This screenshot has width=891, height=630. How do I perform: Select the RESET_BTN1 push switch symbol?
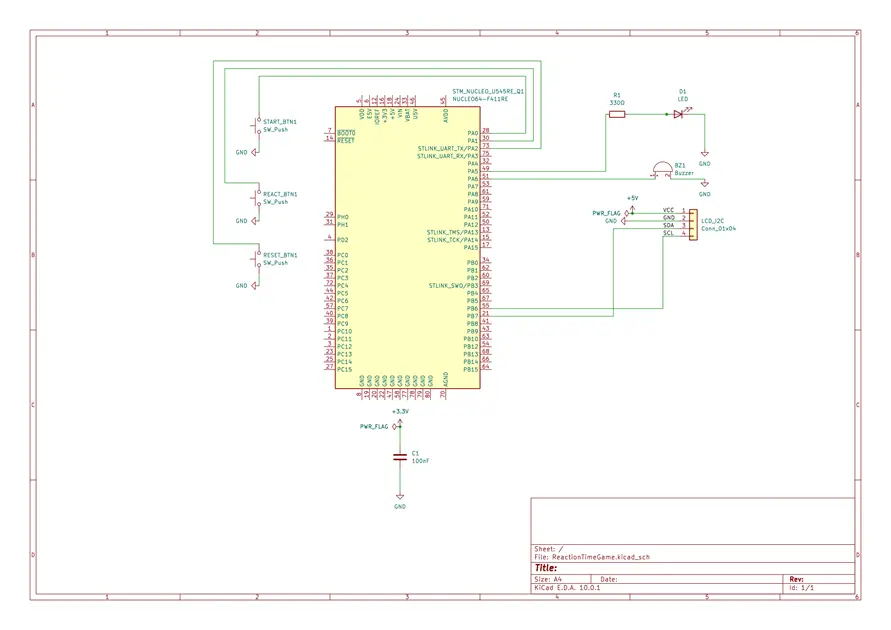256,259
